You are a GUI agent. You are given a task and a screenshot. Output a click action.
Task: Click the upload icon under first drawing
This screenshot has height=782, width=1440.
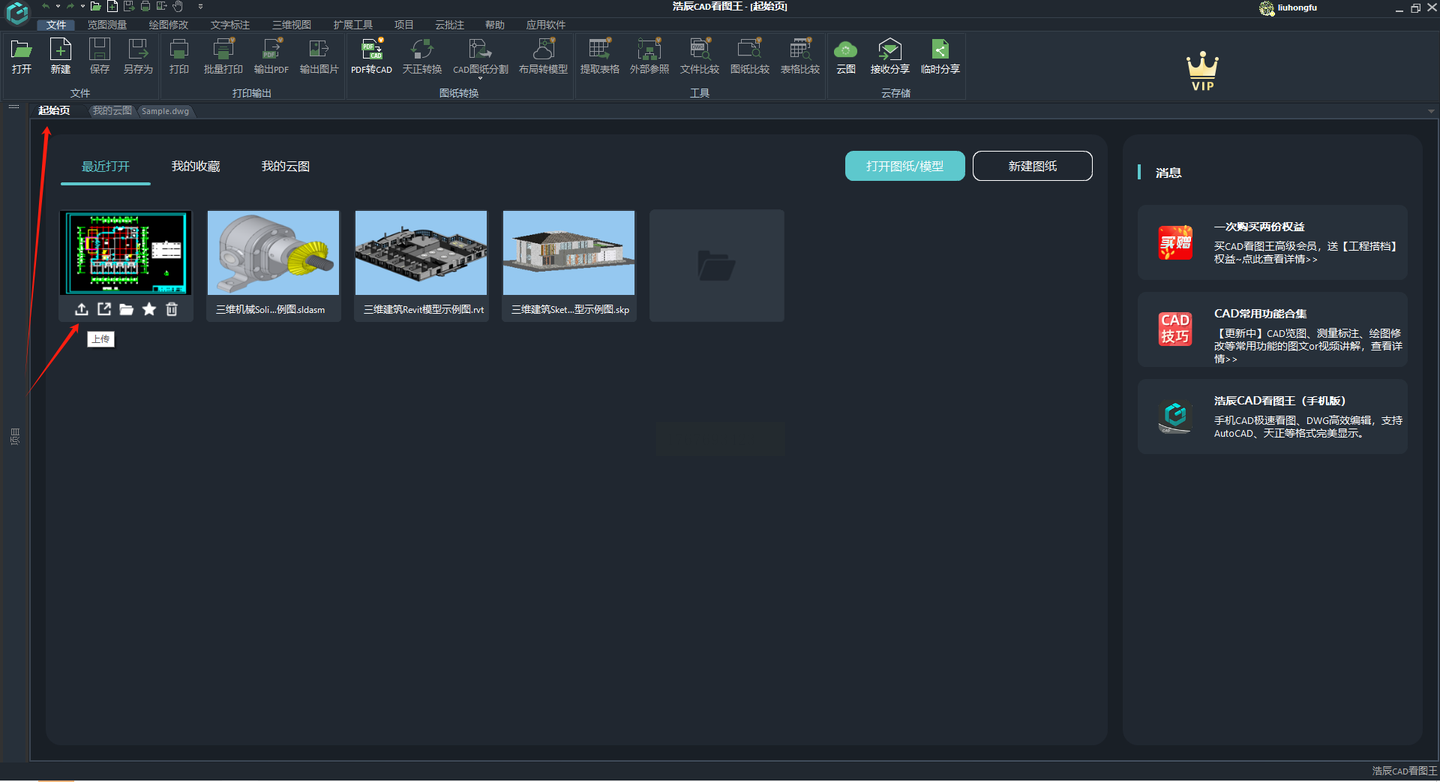[82, 310]
